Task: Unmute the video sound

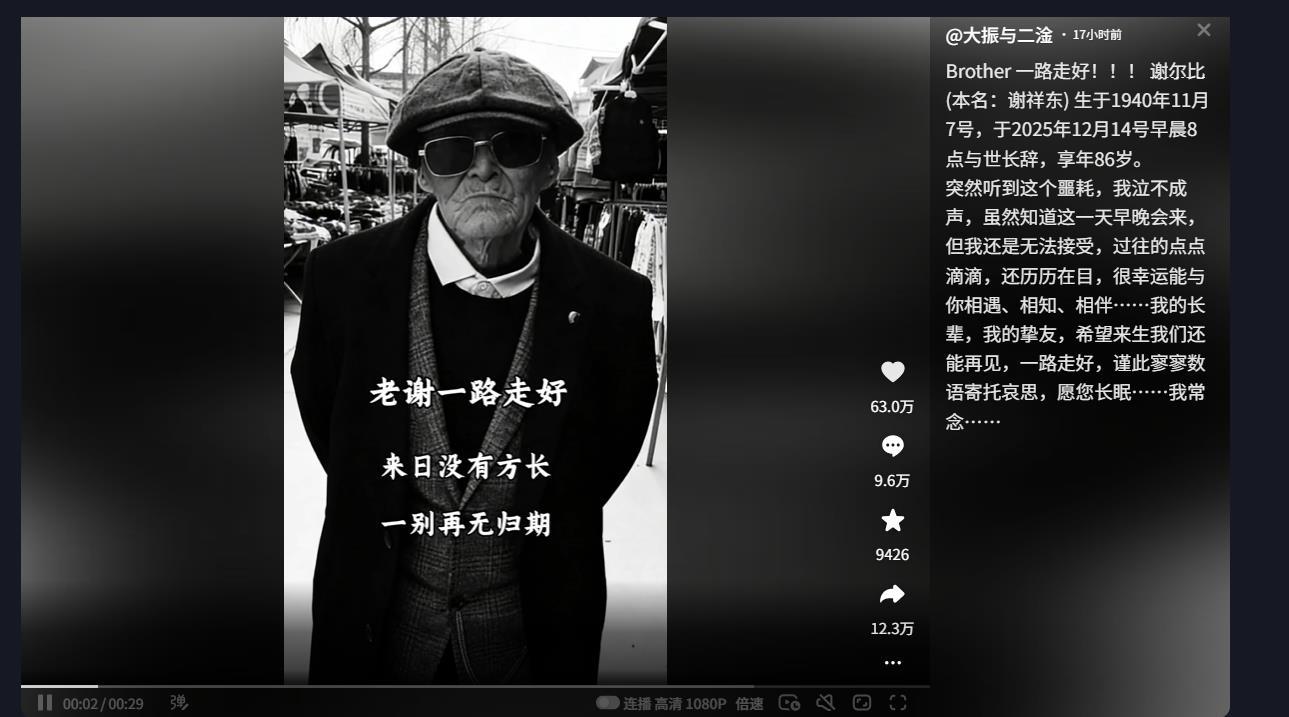Action: pos(825,703)
